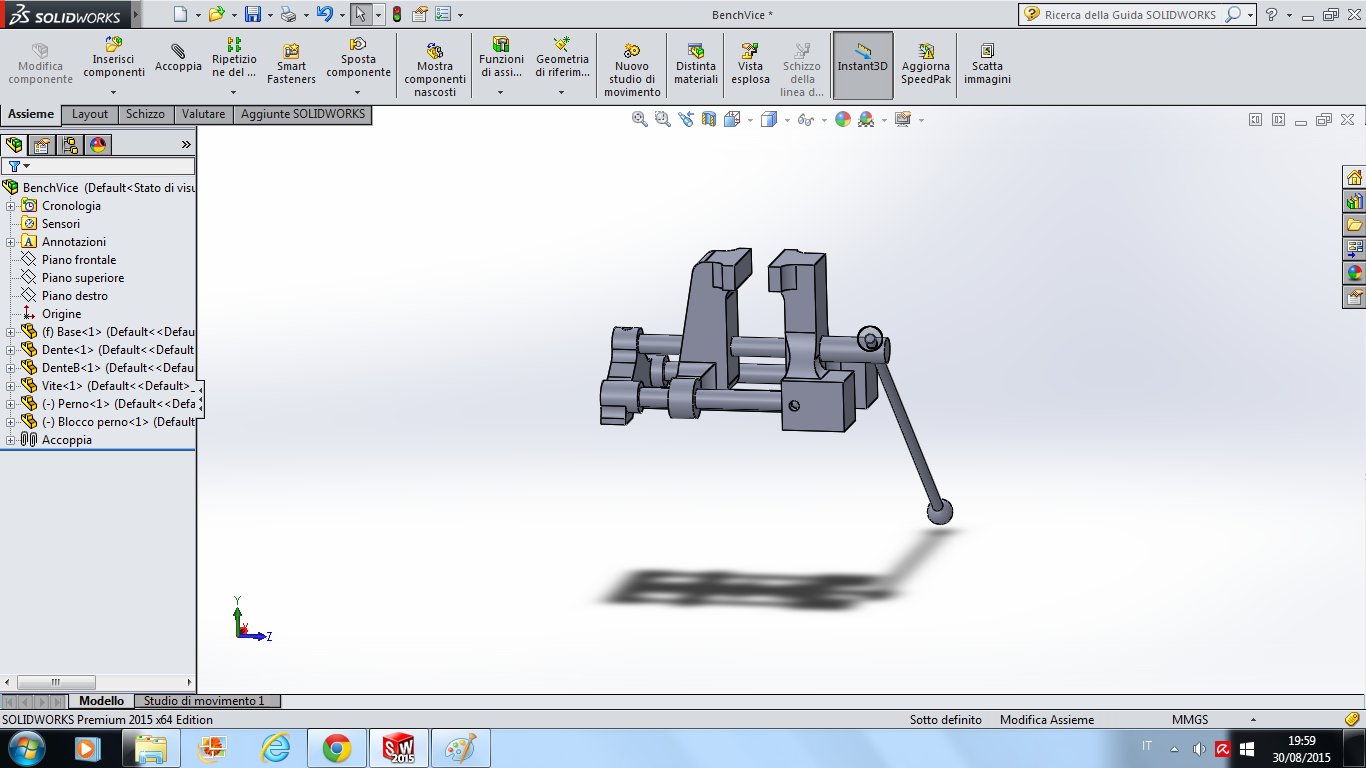The image size is (1366, 768).
Task: Toggle Instant3D mode
Action: point(863,66)
